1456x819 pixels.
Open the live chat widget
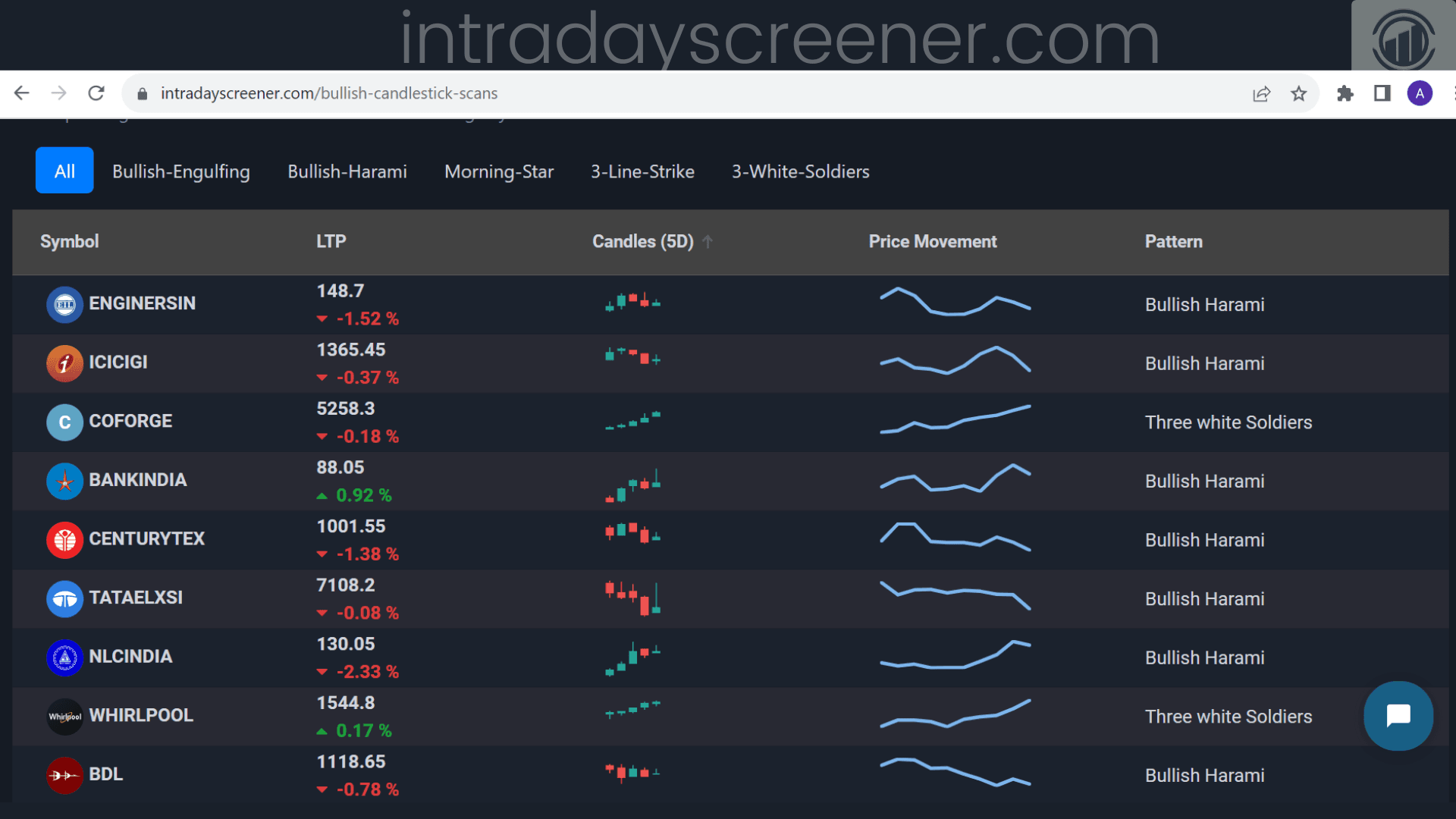point(1398,716)
